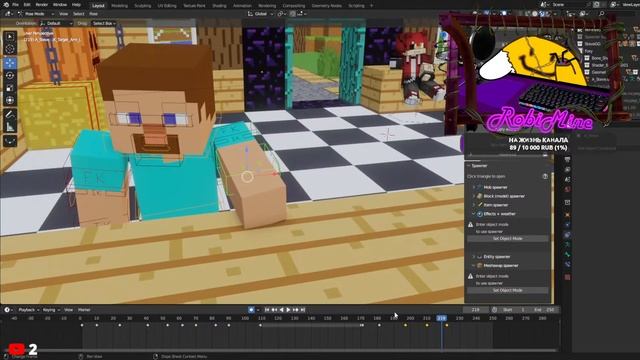Click the current frame number field

(x=476, y=310)
